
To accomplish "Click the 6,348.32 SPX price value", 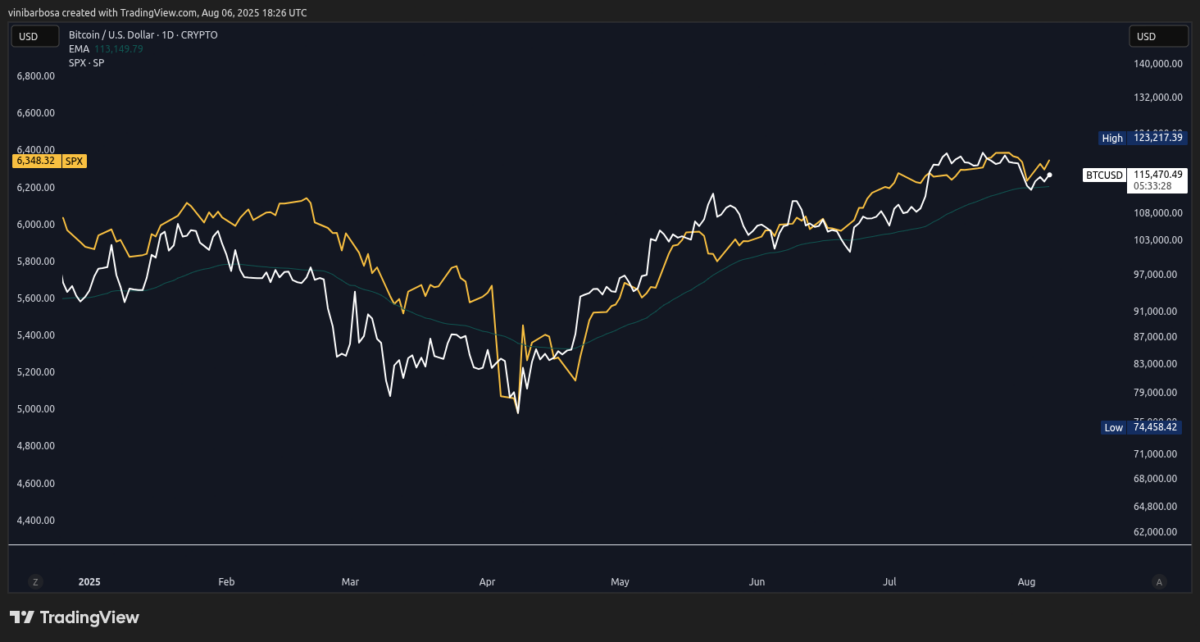I will coord(35,160).
